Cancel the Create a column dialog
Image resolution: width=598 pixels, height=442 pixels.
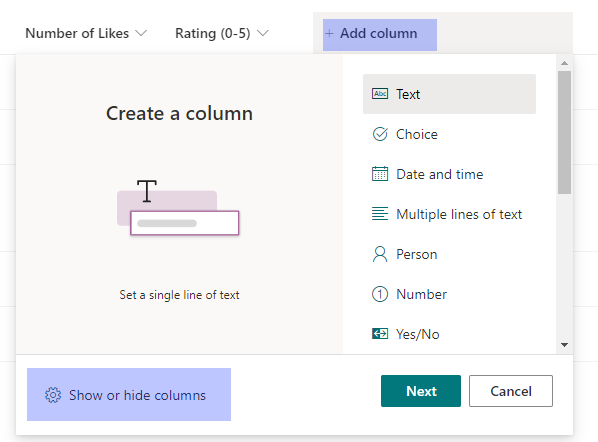coord(511,391)
